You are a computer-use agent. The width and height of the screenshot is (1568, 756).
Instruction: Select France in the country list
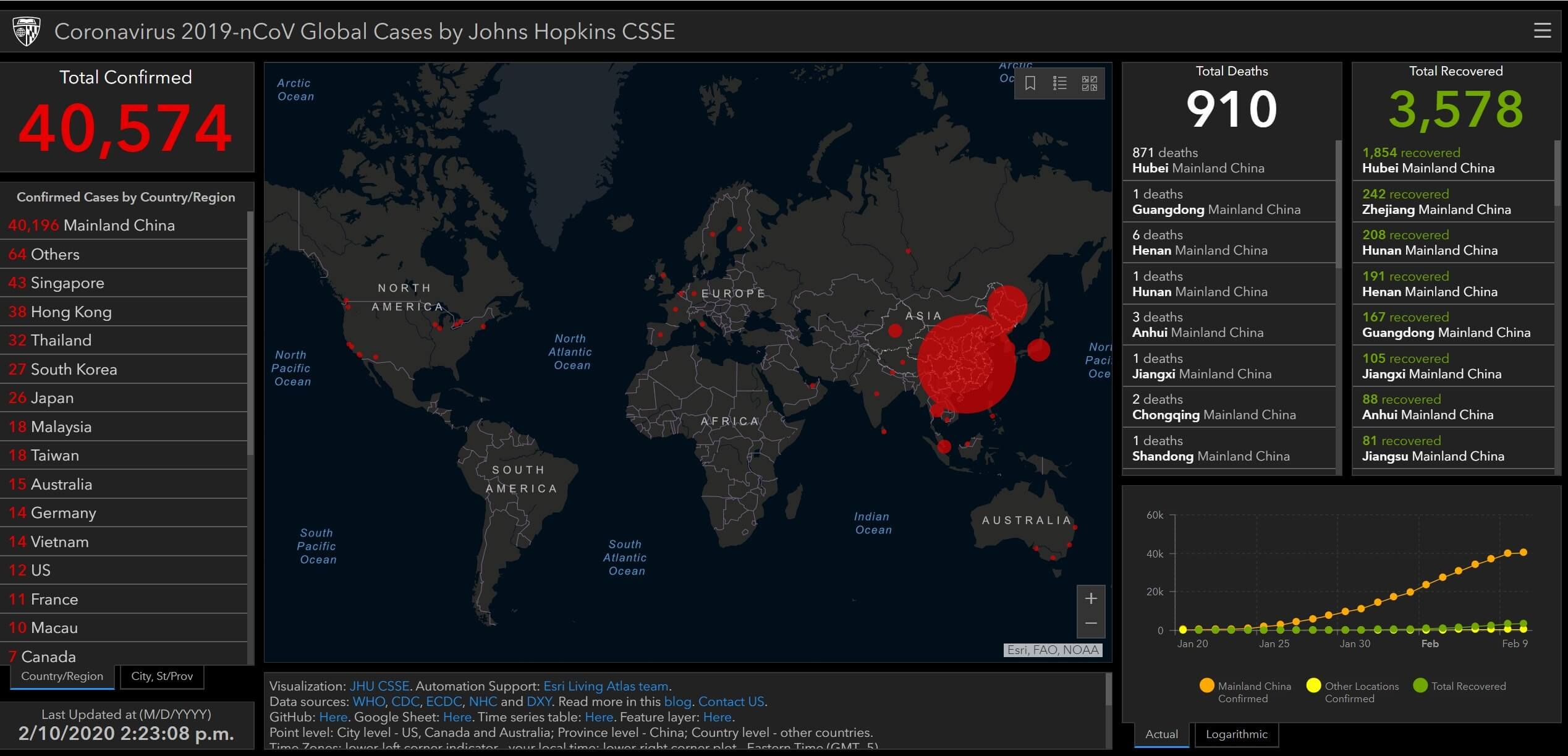pyautogui.click(x=124, y=599)
